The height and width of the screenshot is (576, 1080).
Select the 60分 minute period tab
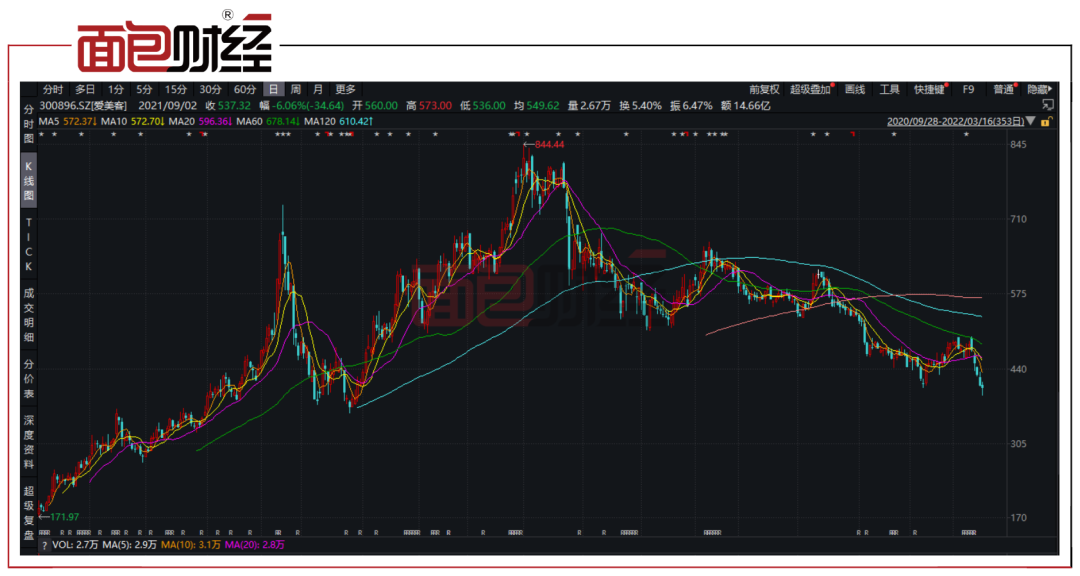[x=245, y=89]
